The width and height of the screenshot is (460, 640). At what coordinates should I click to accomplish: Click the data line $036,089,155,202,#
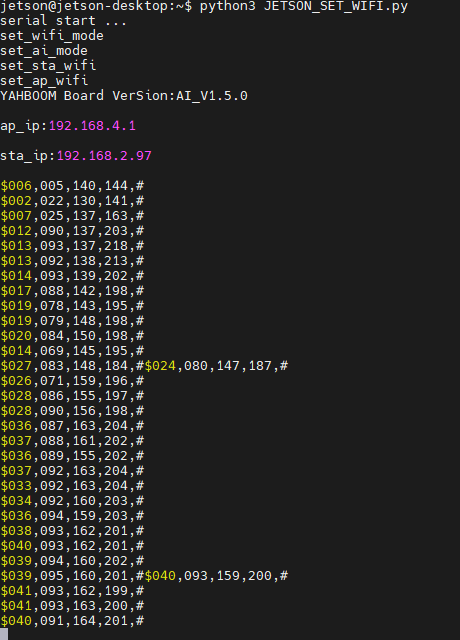pos(72,456)
